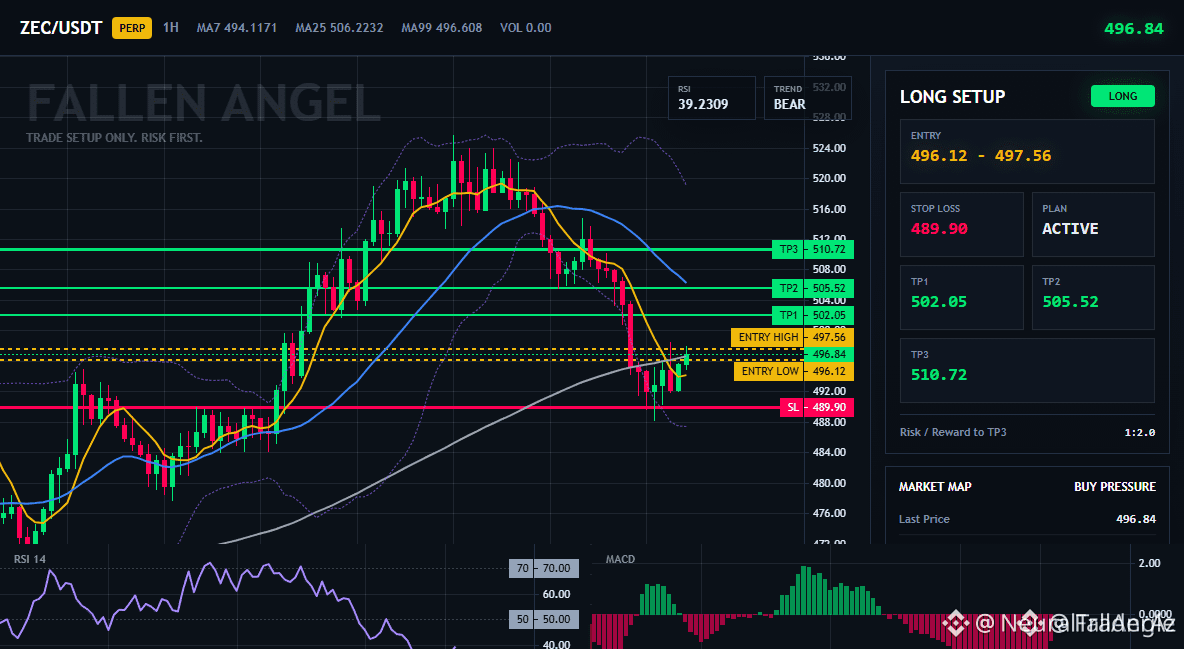Click the PLAN ACTIVE card

[x=1093, y=224]
